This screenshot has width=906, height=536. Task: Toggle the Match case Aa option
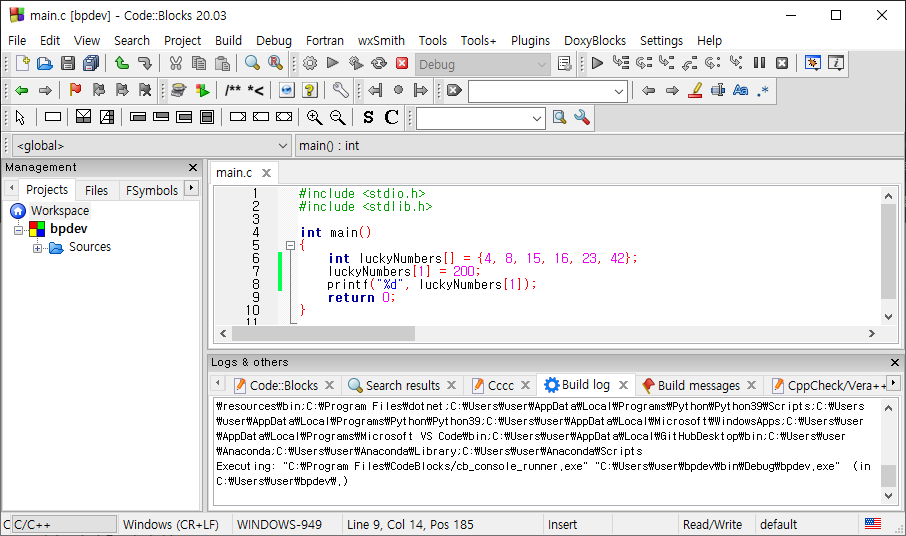point(740,90)
